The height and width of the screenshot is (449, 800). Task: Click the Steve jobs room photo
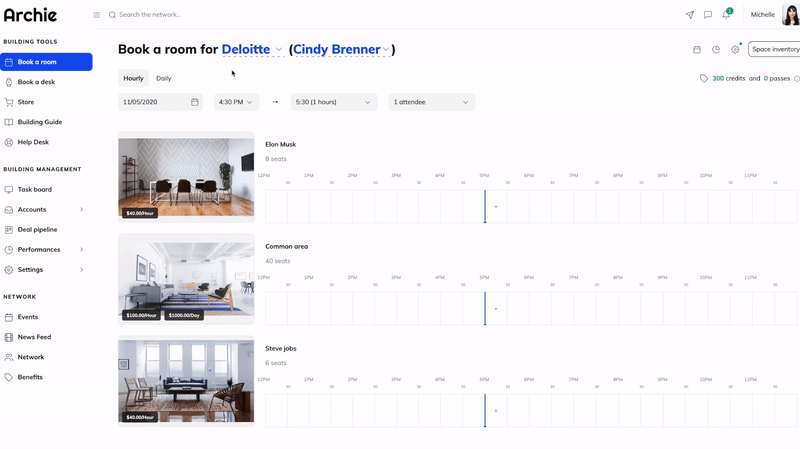186,381
